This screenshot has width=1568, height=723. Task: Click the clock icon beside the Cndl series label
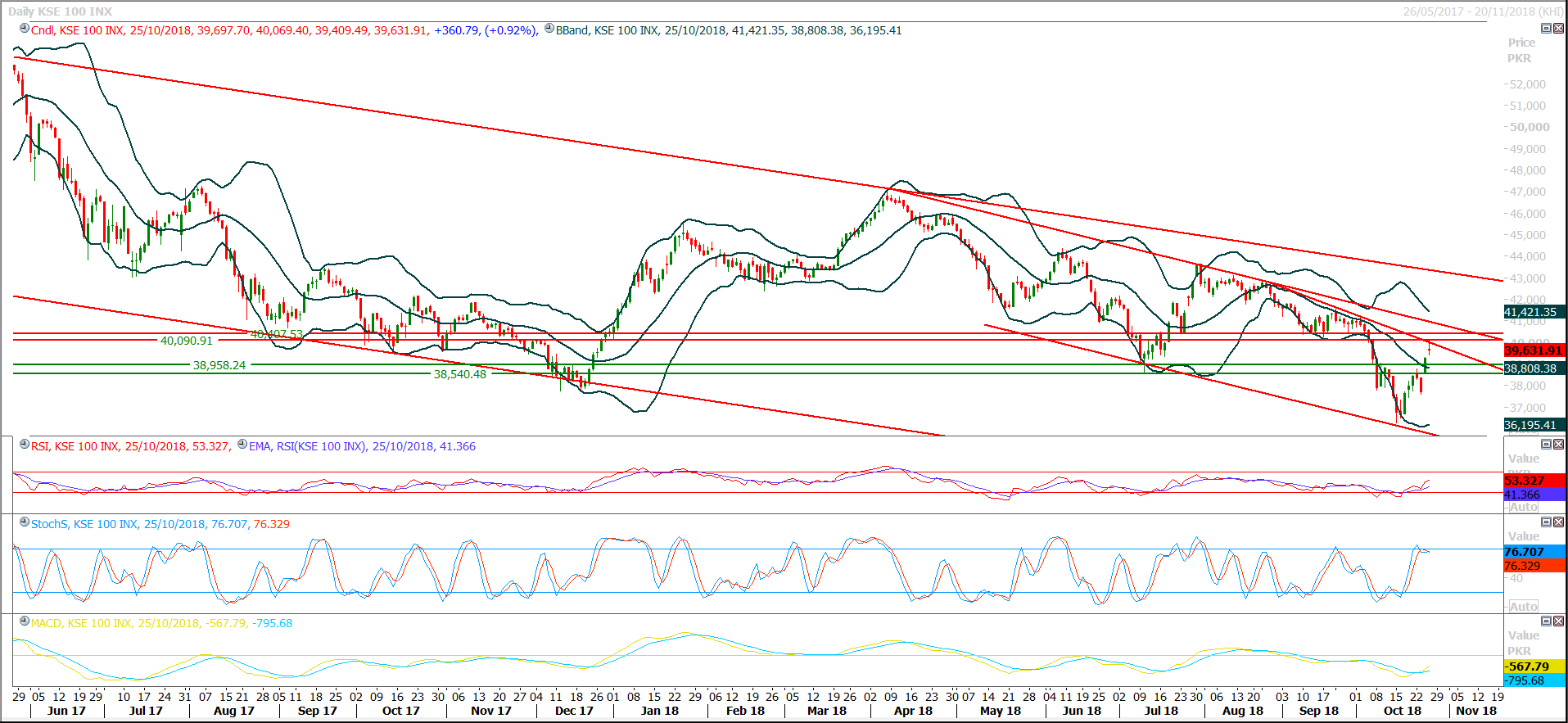tap(25, 29)
